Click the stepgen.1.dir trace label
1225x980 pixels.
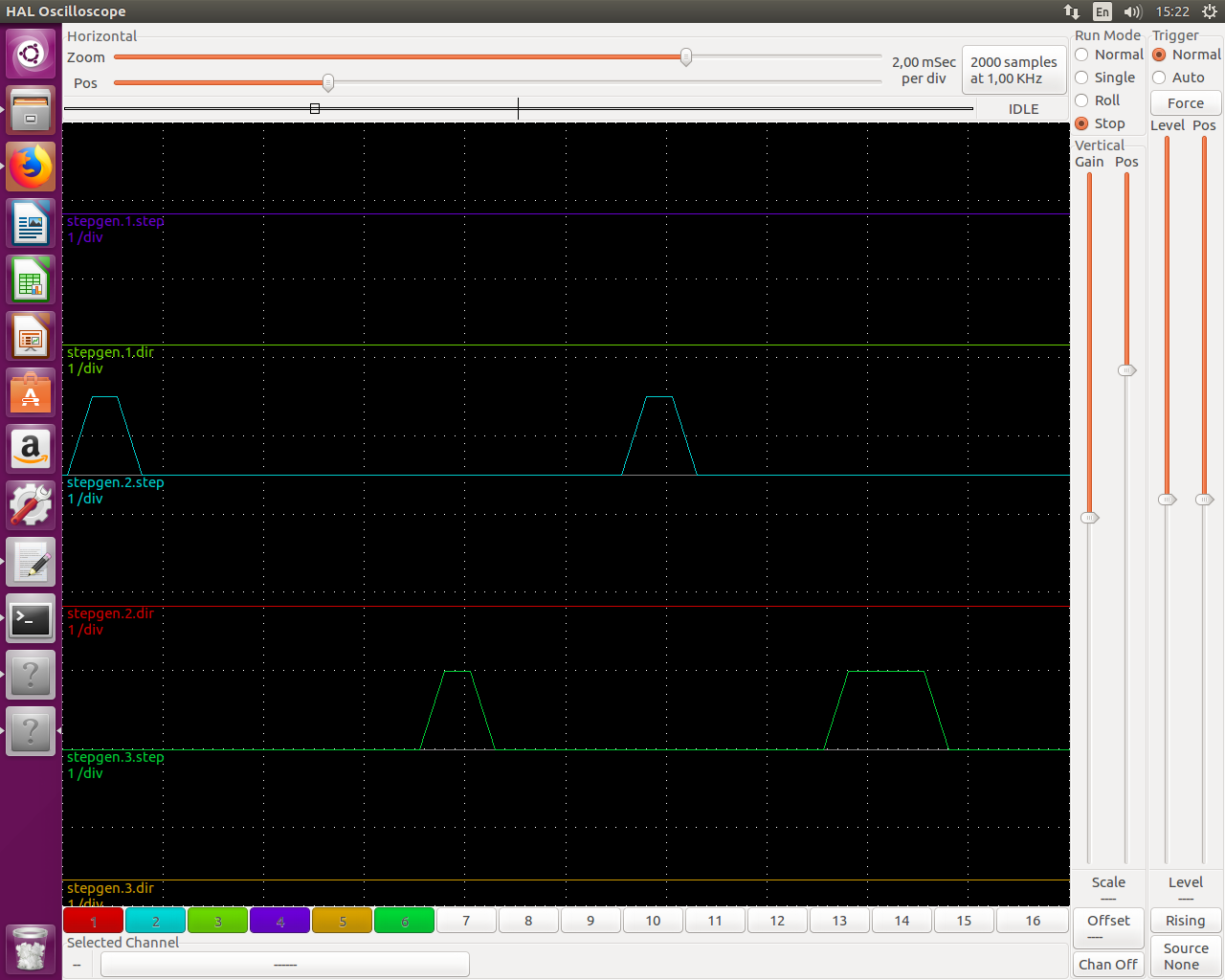coord(110,352)
